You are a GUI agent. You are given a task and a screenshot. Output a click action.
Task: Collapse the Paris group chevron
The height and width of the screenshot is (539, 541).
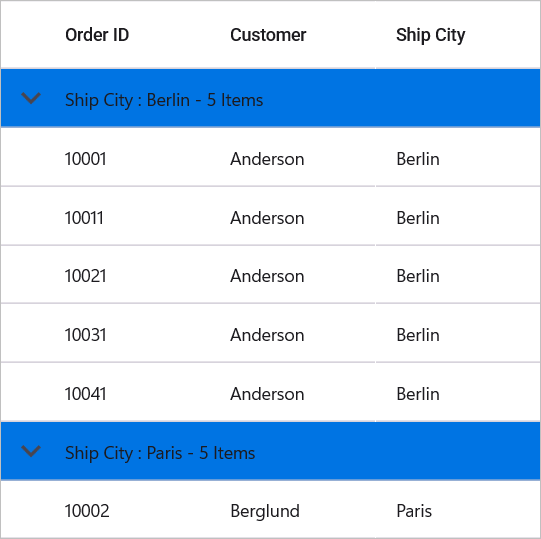click(31, 451)
